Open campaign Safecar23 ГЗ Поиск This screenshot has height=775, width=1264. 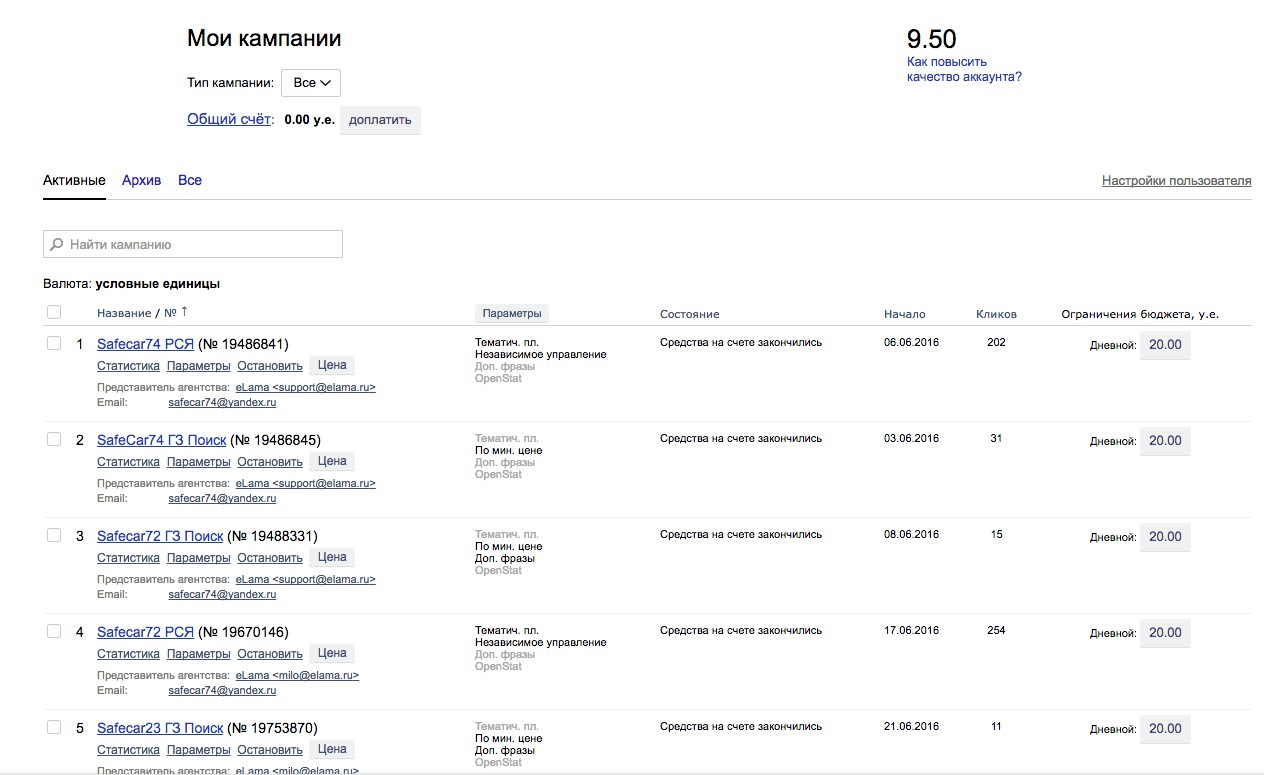click(x=160, y=728)
